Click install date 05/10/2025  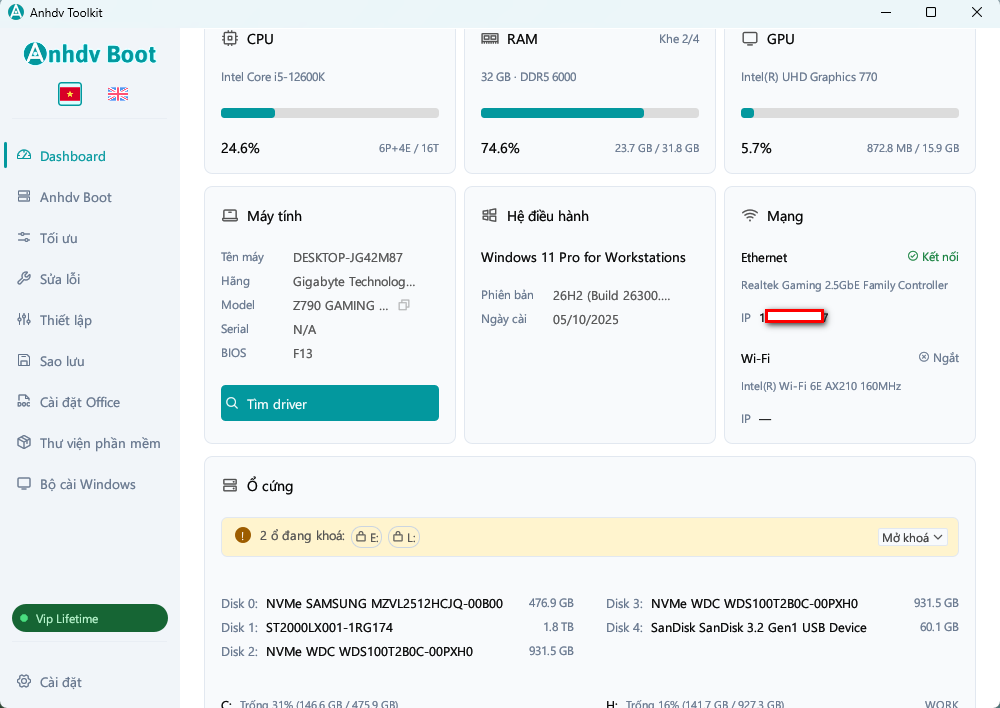click(x=585, y=320)
